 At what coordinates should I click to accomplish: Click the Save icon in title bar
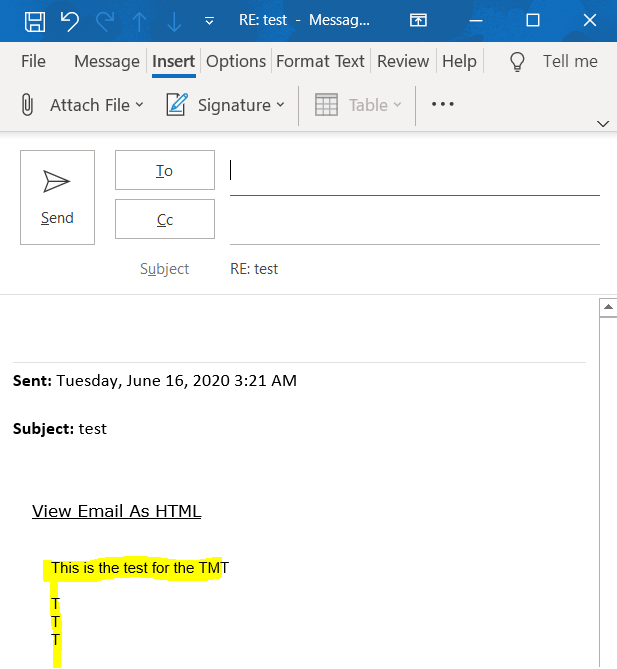tap(34, 20)
